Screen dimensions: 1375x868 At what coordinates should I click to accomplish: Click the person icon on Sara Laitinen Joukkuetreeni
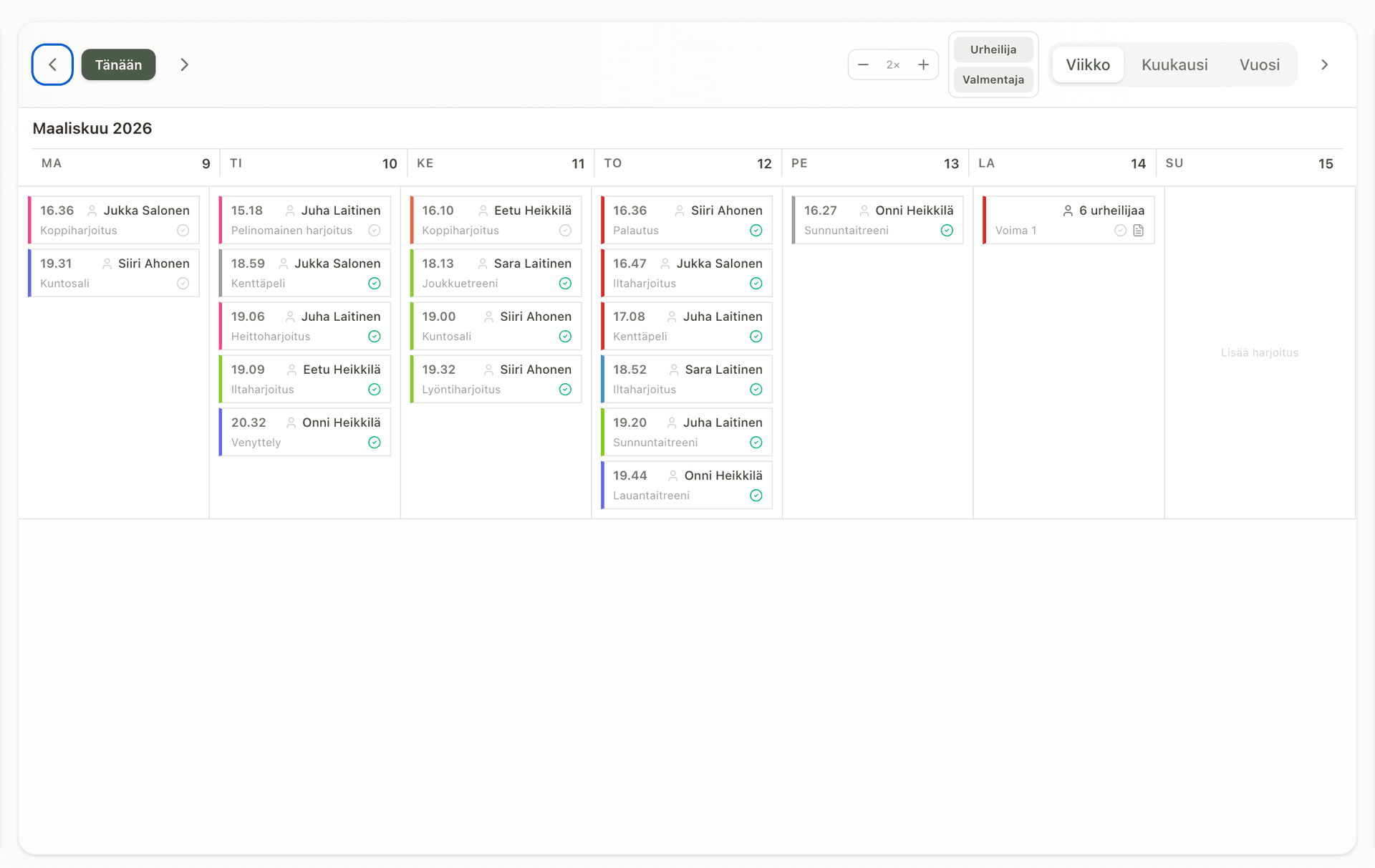pos(483,264)
